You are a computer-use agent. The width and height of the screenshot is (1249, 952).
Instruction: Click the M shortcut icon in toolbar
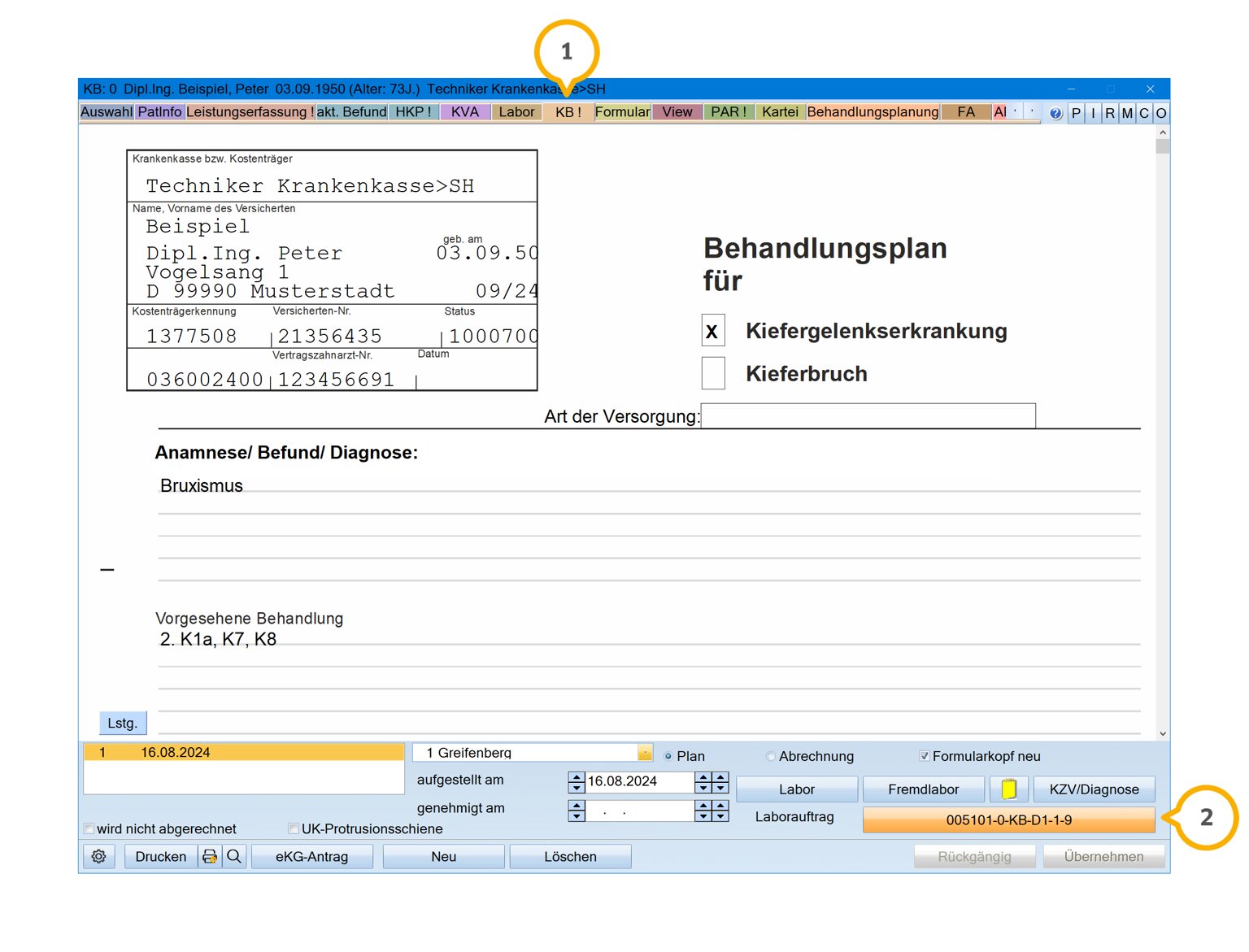click(1127, 113)
